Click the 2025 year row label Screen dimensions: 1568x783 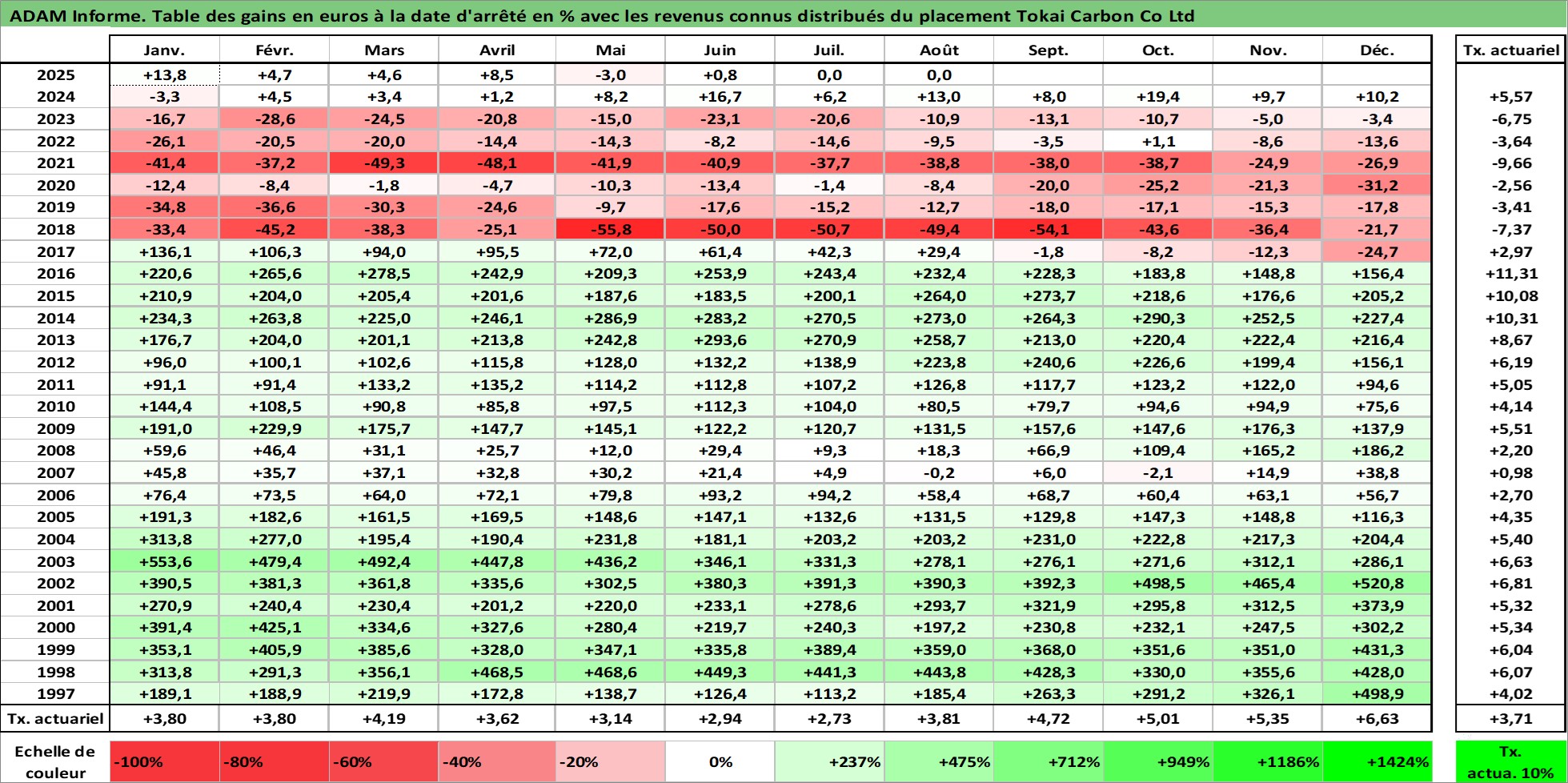55,75
